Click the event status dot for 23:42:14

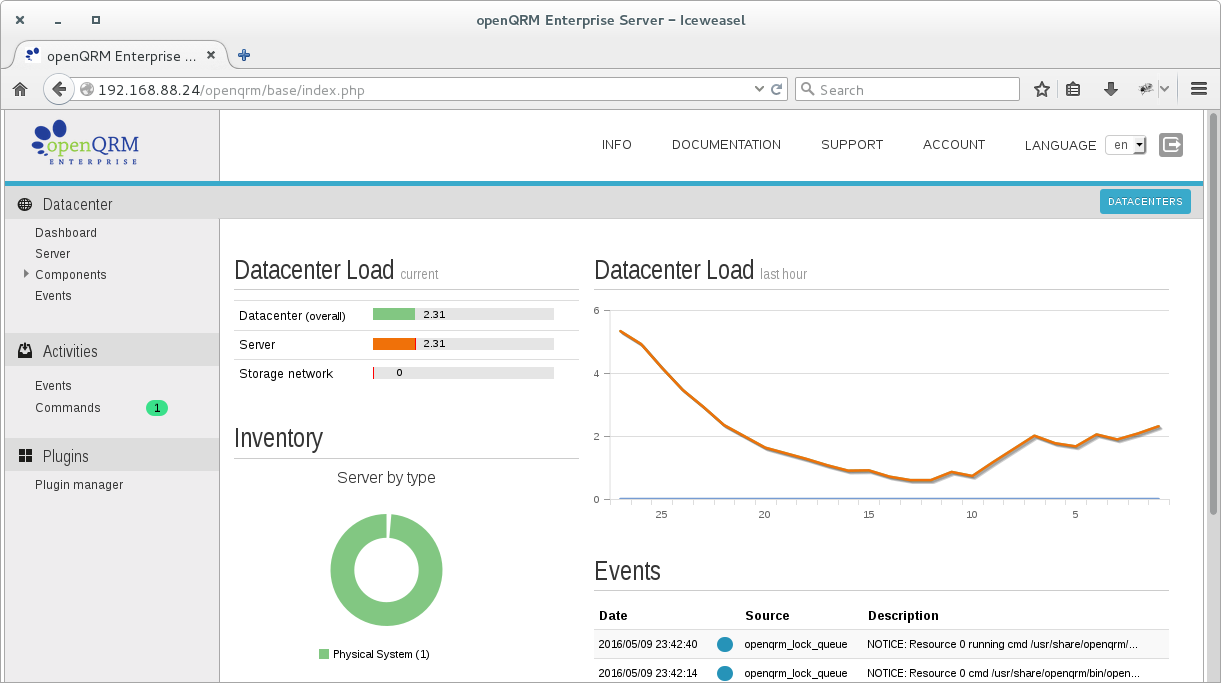point(725,674)
